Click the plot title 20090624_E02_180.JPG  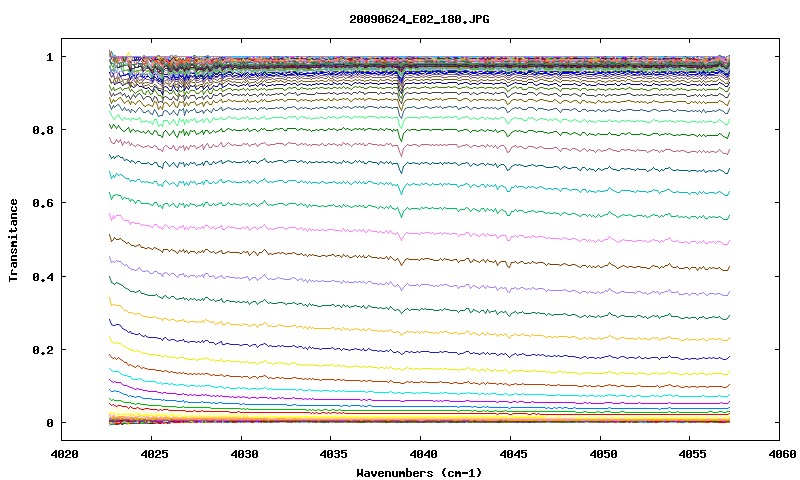419,19
